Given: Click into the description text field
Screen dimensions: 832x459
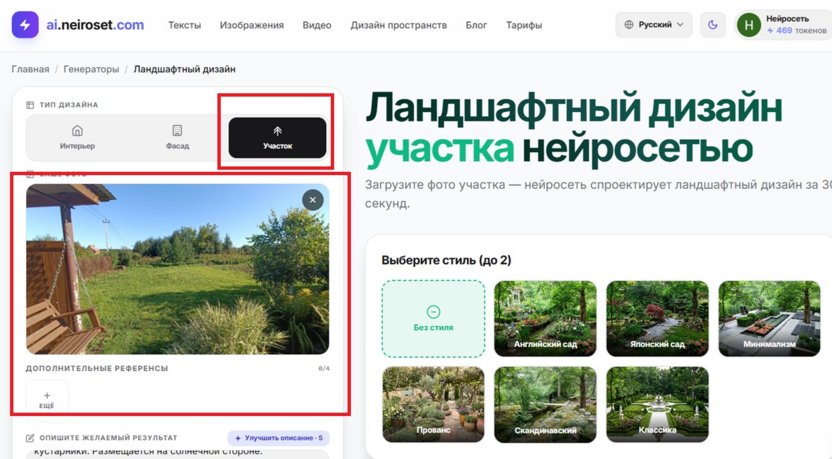Looking at the screenshot, I should coord(177,454).
